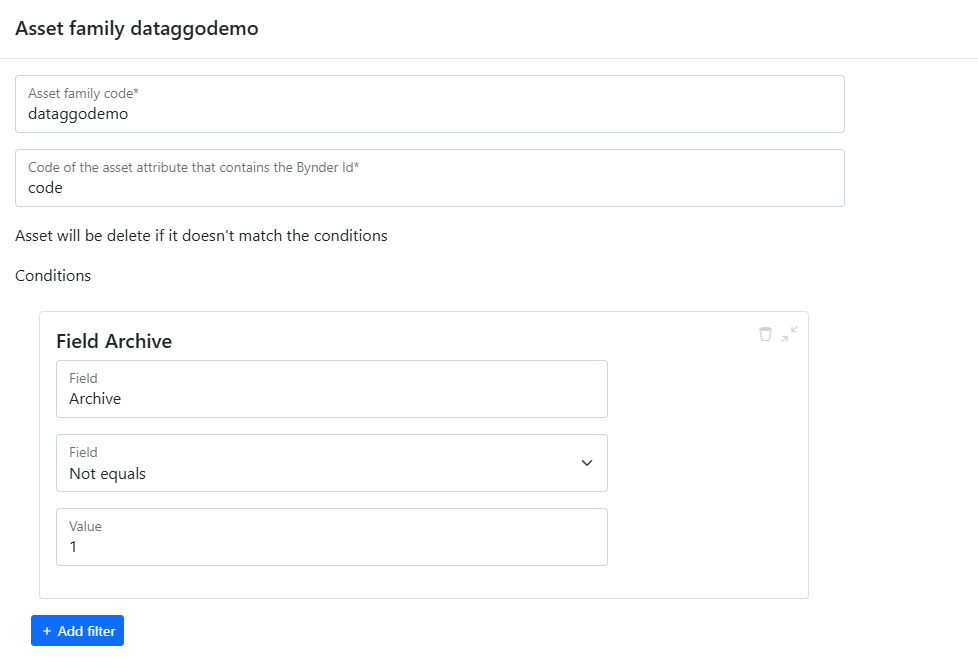Edit the dataggodemo family code value

[x=80, y=113]
